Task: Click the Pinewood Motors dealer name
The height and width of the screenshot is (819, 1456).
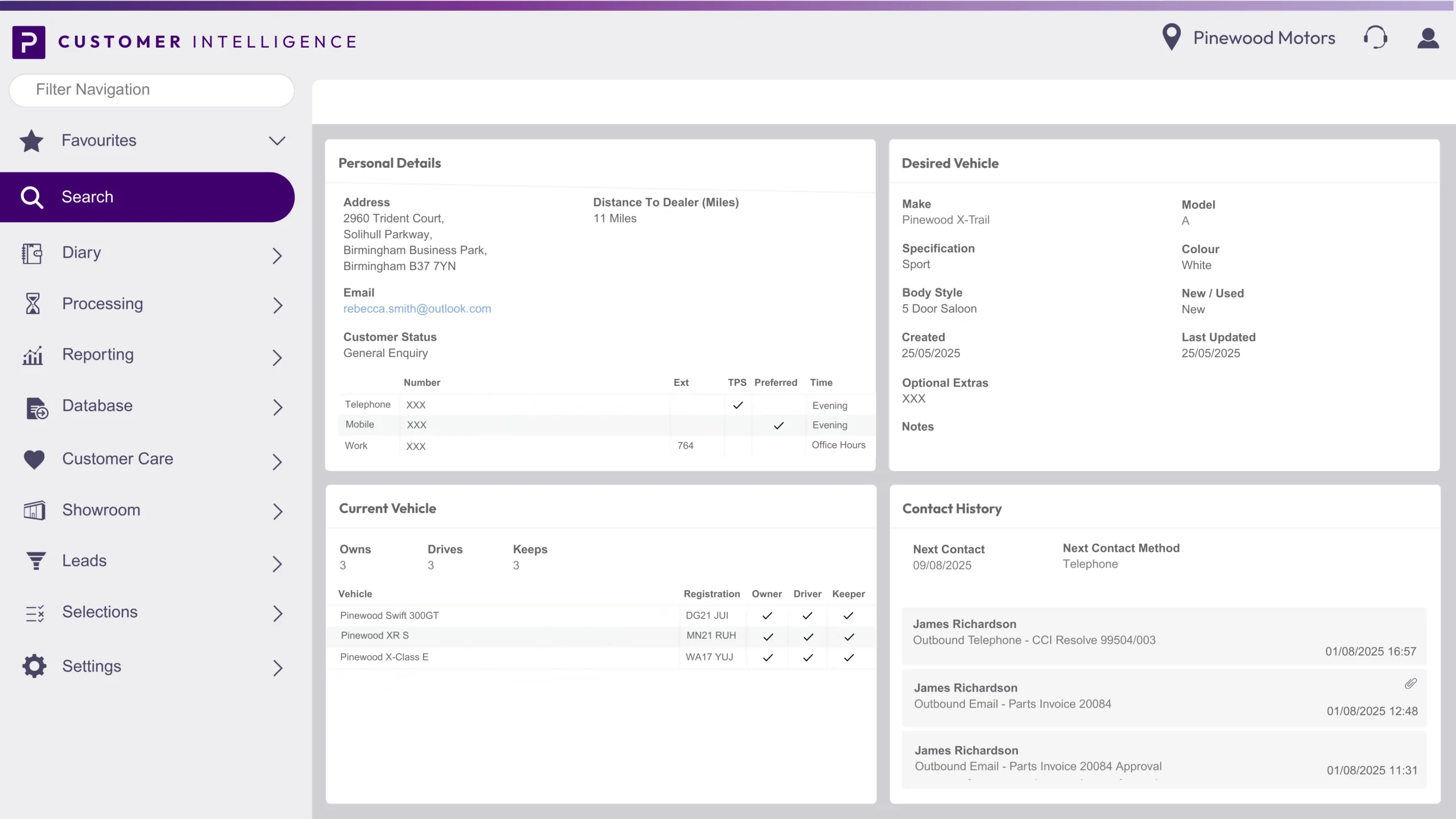Action: (1264, 38)
